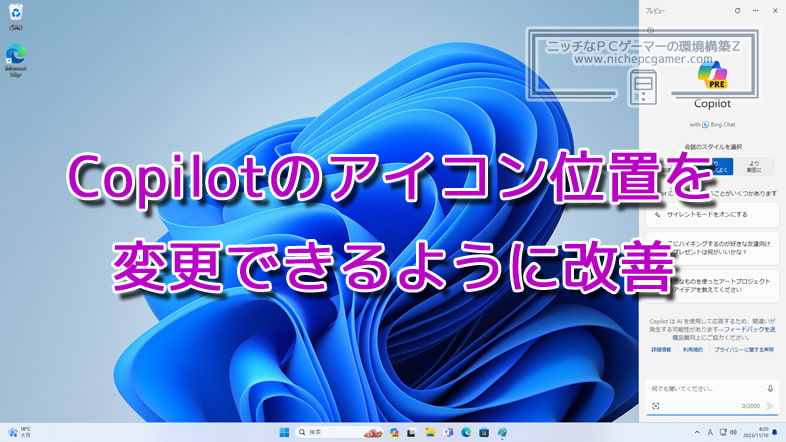
Task: Select the 'より厳密に' conversation style
Action: coord(754,166)
